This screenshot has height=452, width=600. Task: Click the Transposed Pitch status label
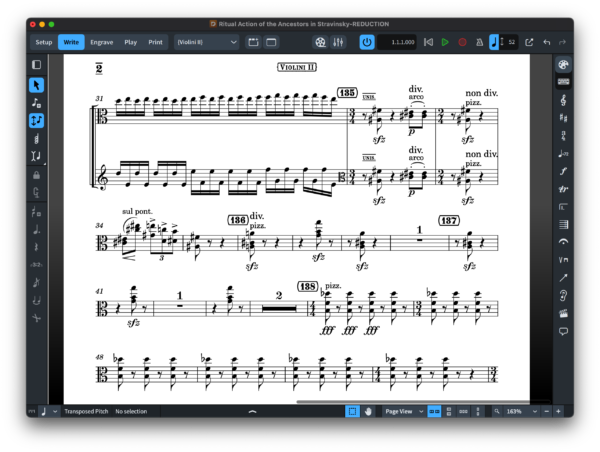click(86, 411)
